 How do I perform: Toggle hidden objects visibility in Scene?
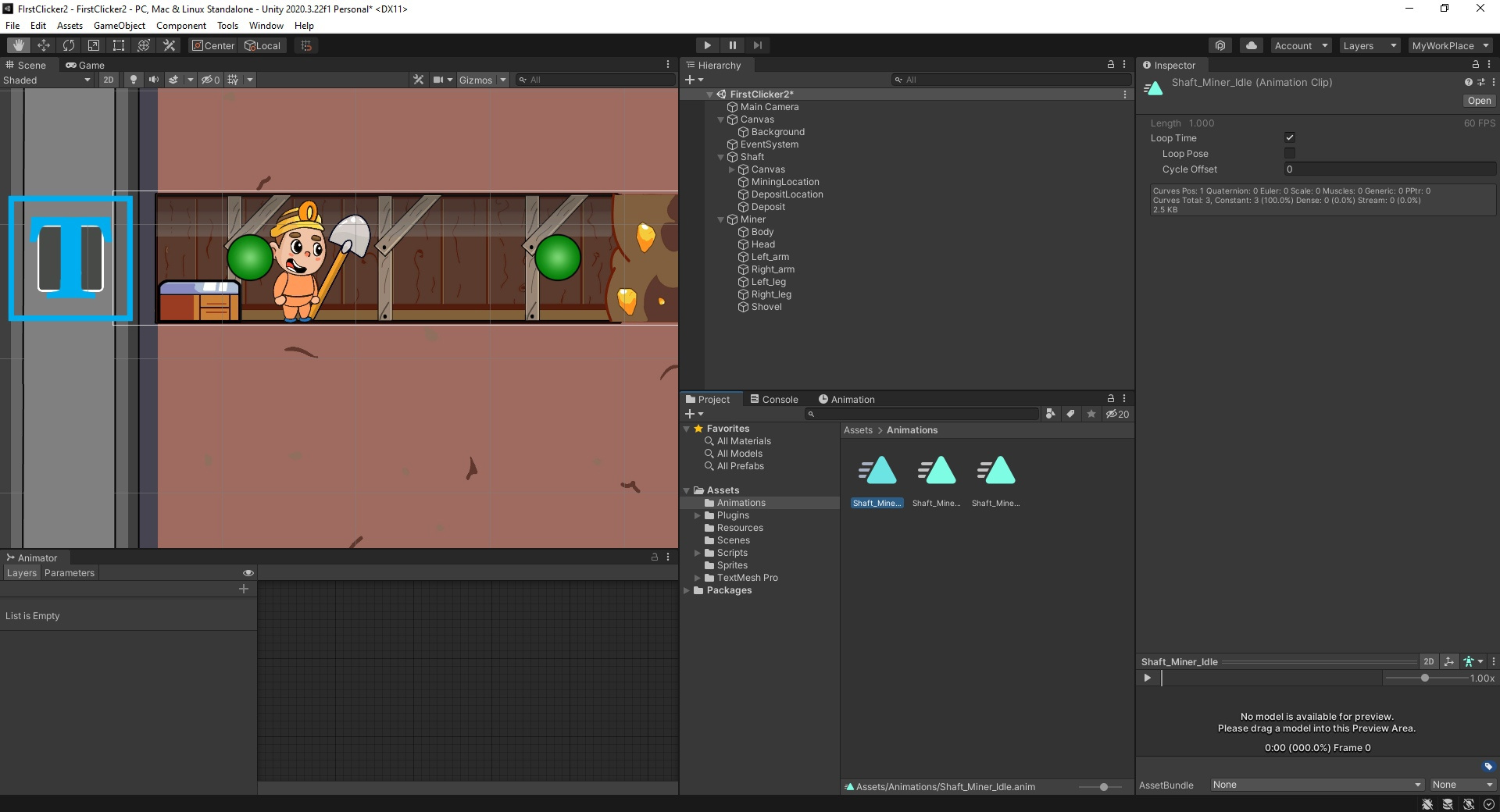[210, 80]
